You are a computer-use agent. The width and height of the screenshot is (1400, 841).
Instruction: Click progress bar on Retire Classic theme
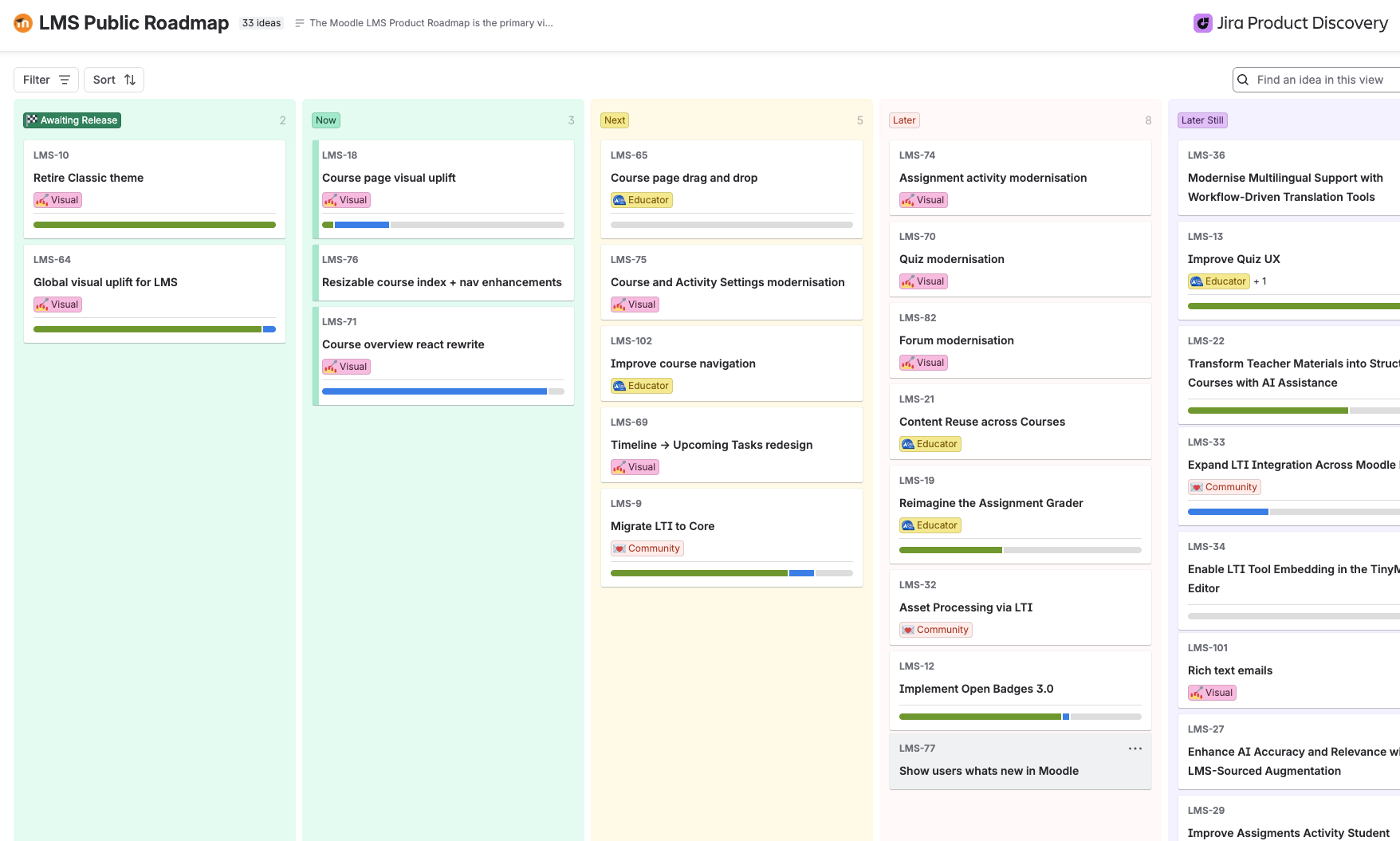(155, 225)
